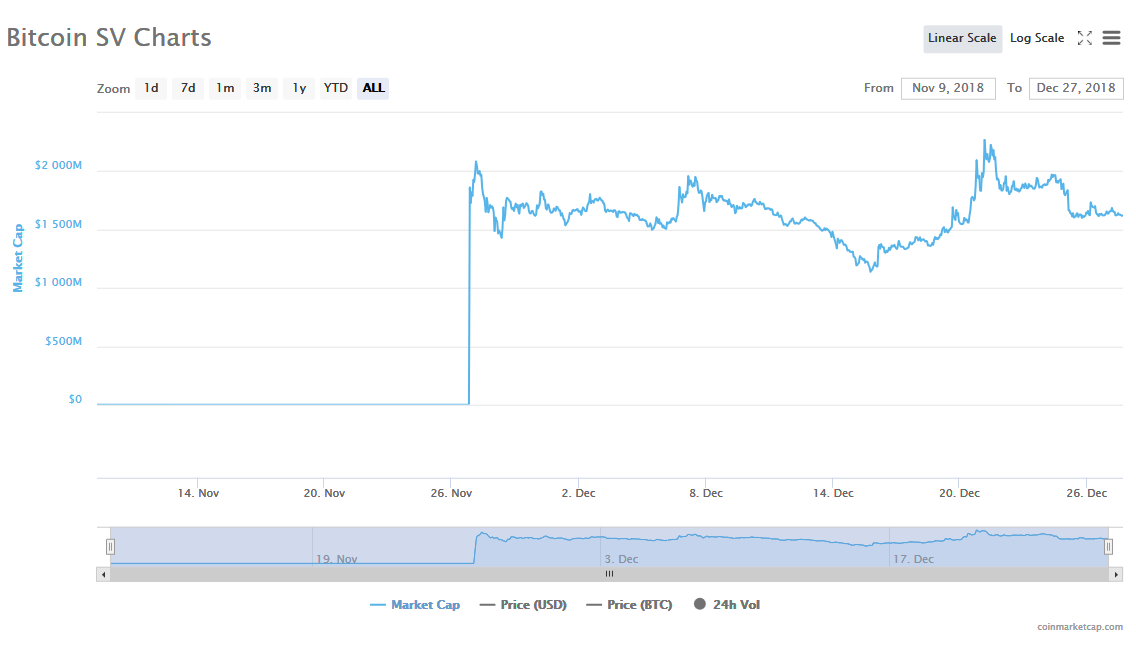Click the 20. Nov date label
The image size is (1136, 645).
(325, 493)
